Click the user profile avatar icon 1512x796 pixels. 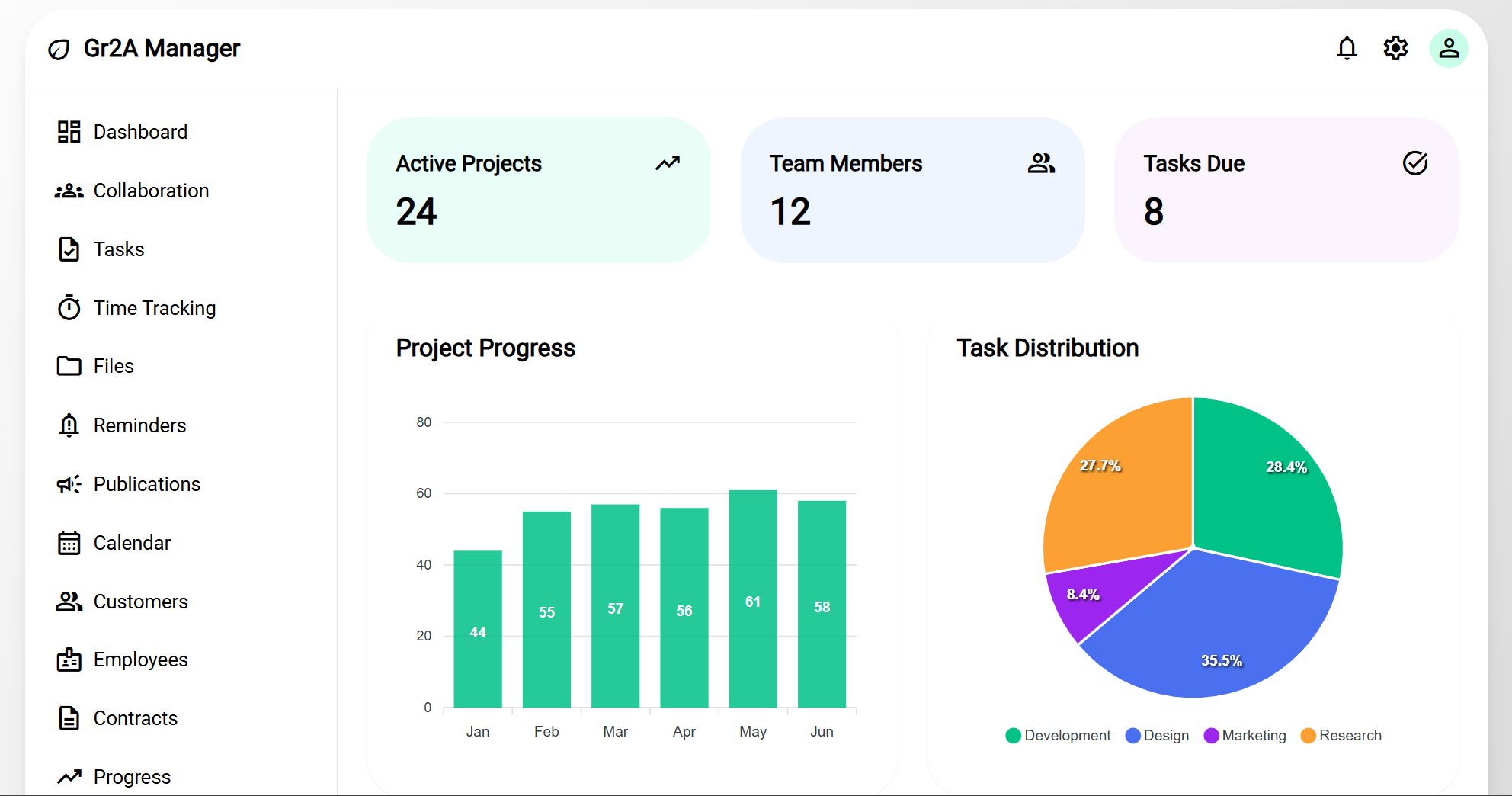tap(1448, 48)
